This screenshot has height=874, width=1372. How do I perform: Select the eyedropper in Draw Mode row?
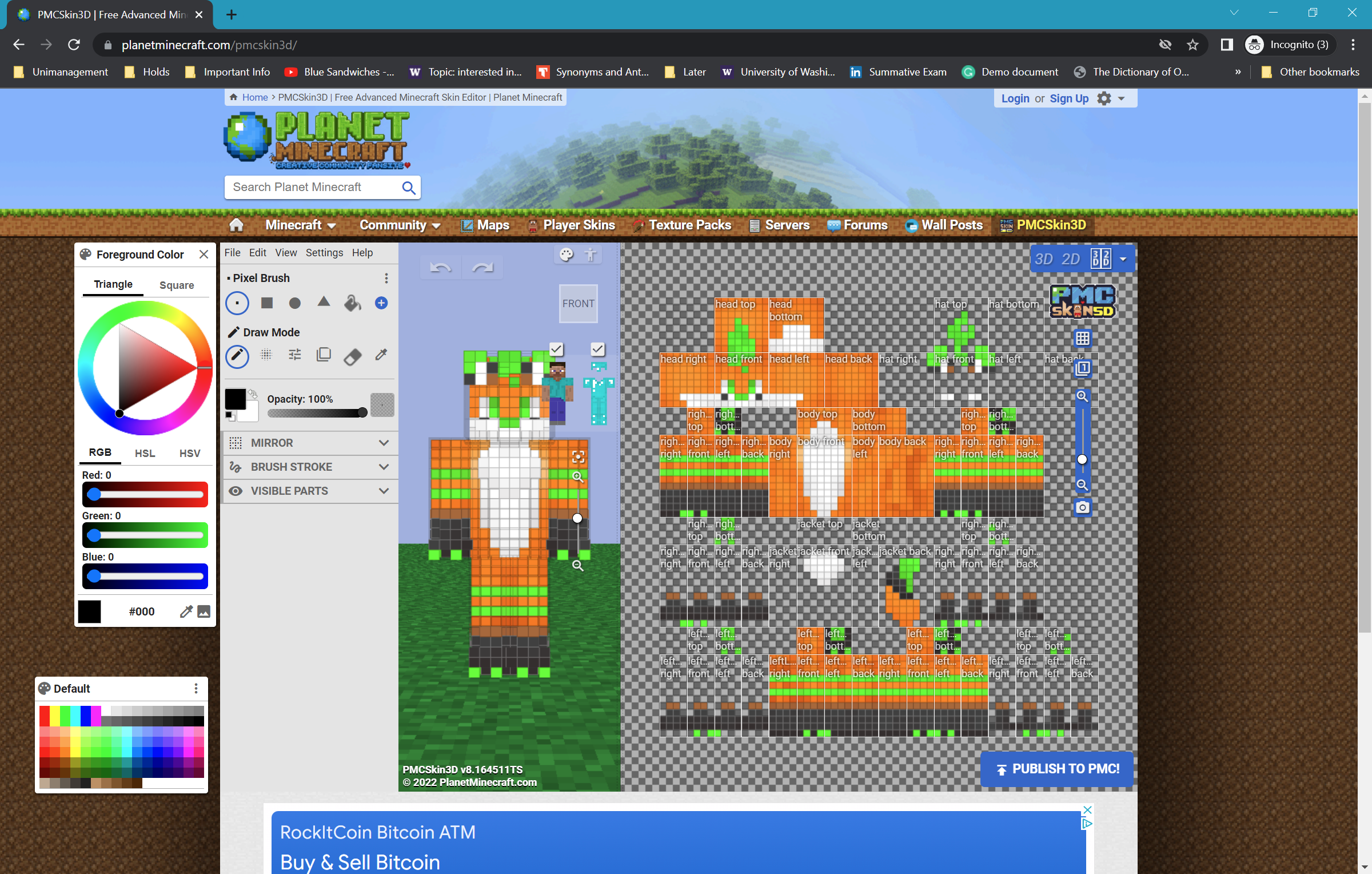click(381, 355)
